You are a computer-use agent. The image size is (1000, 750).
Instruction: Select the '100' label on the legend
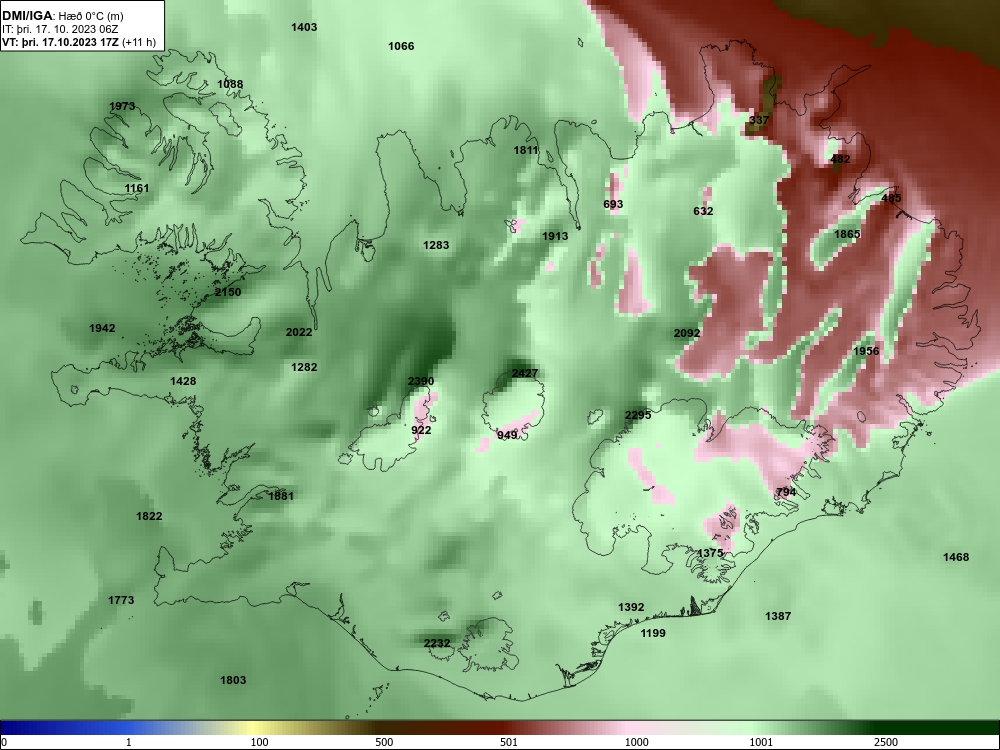point(259,742)
